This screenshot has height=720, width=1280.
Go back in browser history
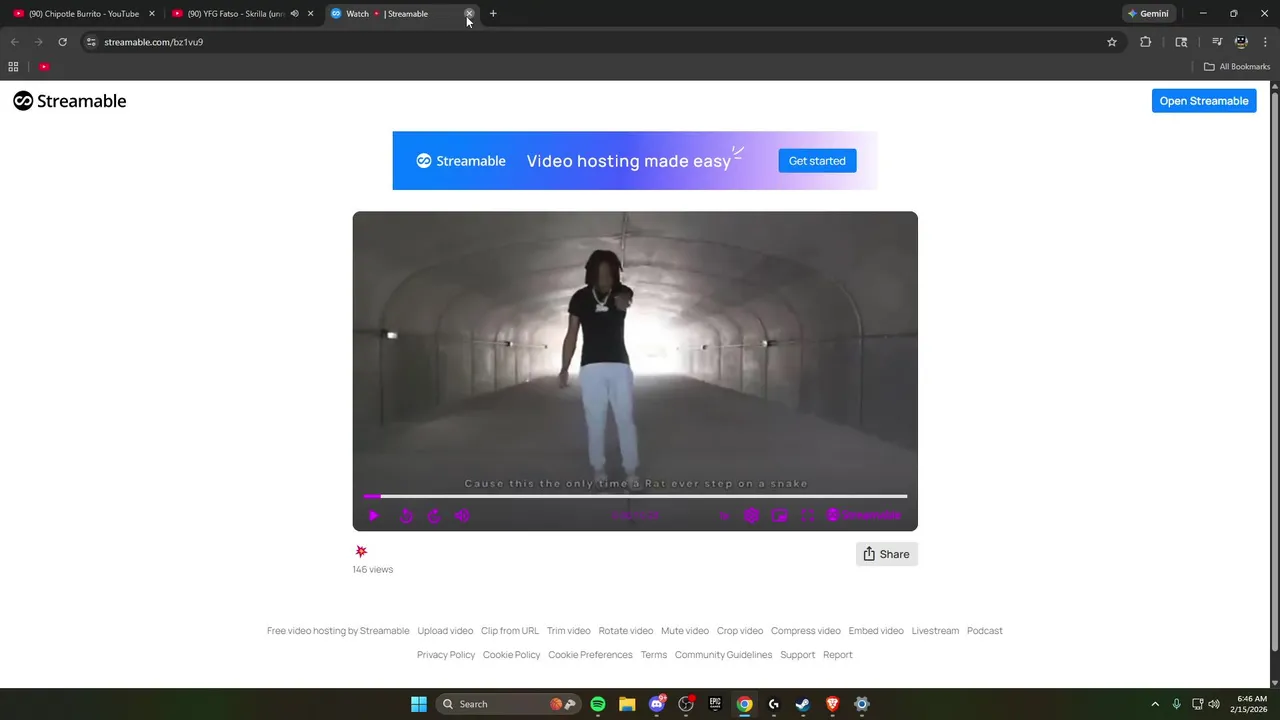(14, 42)
